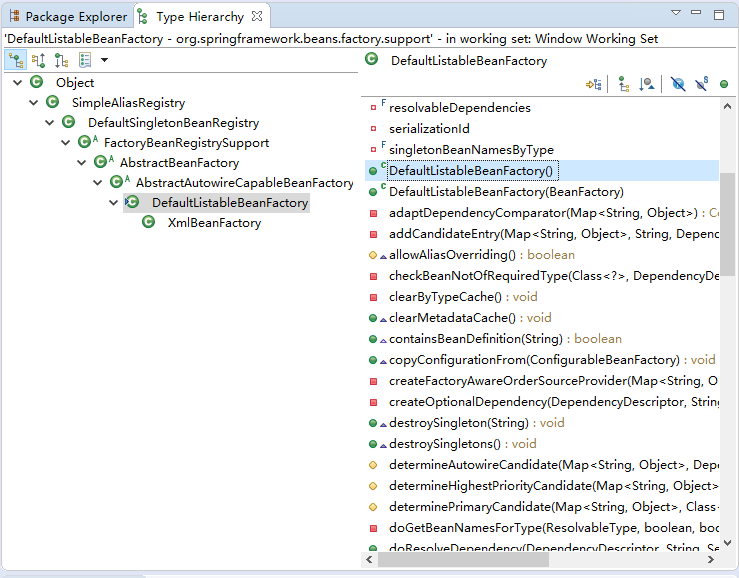This screenshot has width=739, height=578.
Task: Select containsBeanDefinition(String) method
Action: pyautogui.click(x=505, y=339)
